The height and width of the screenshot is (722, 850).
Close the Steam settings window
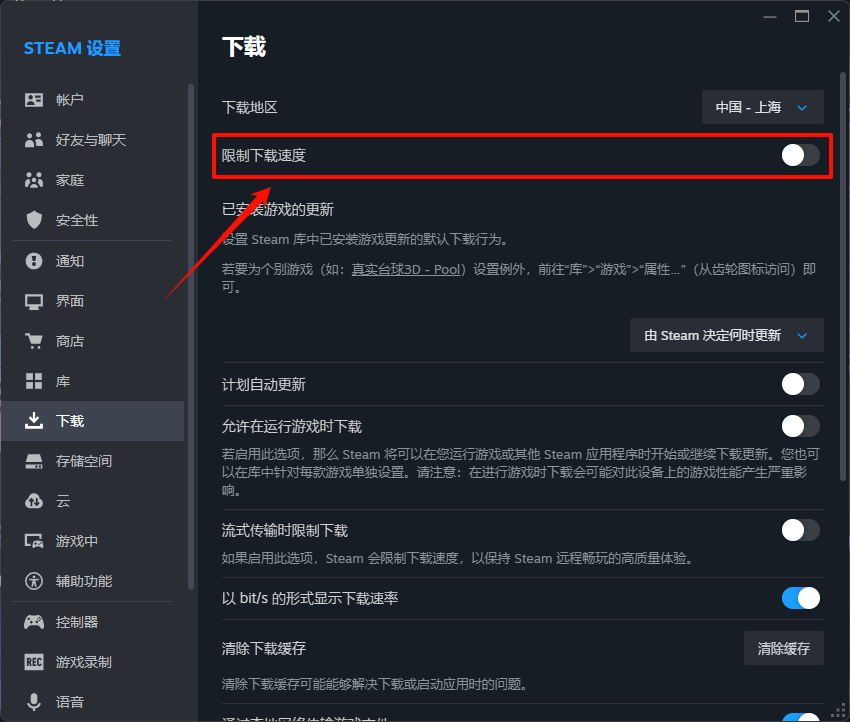tap(834, 16)
